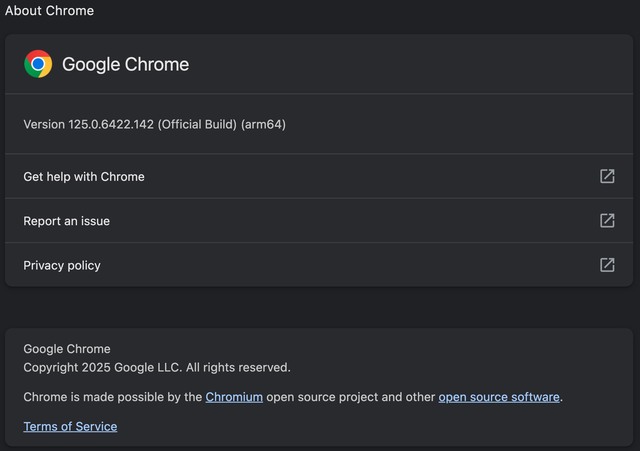Viewport: 640px width, 451px height.
Task: Open the Report an issue entry
Action: click(319, 221)
